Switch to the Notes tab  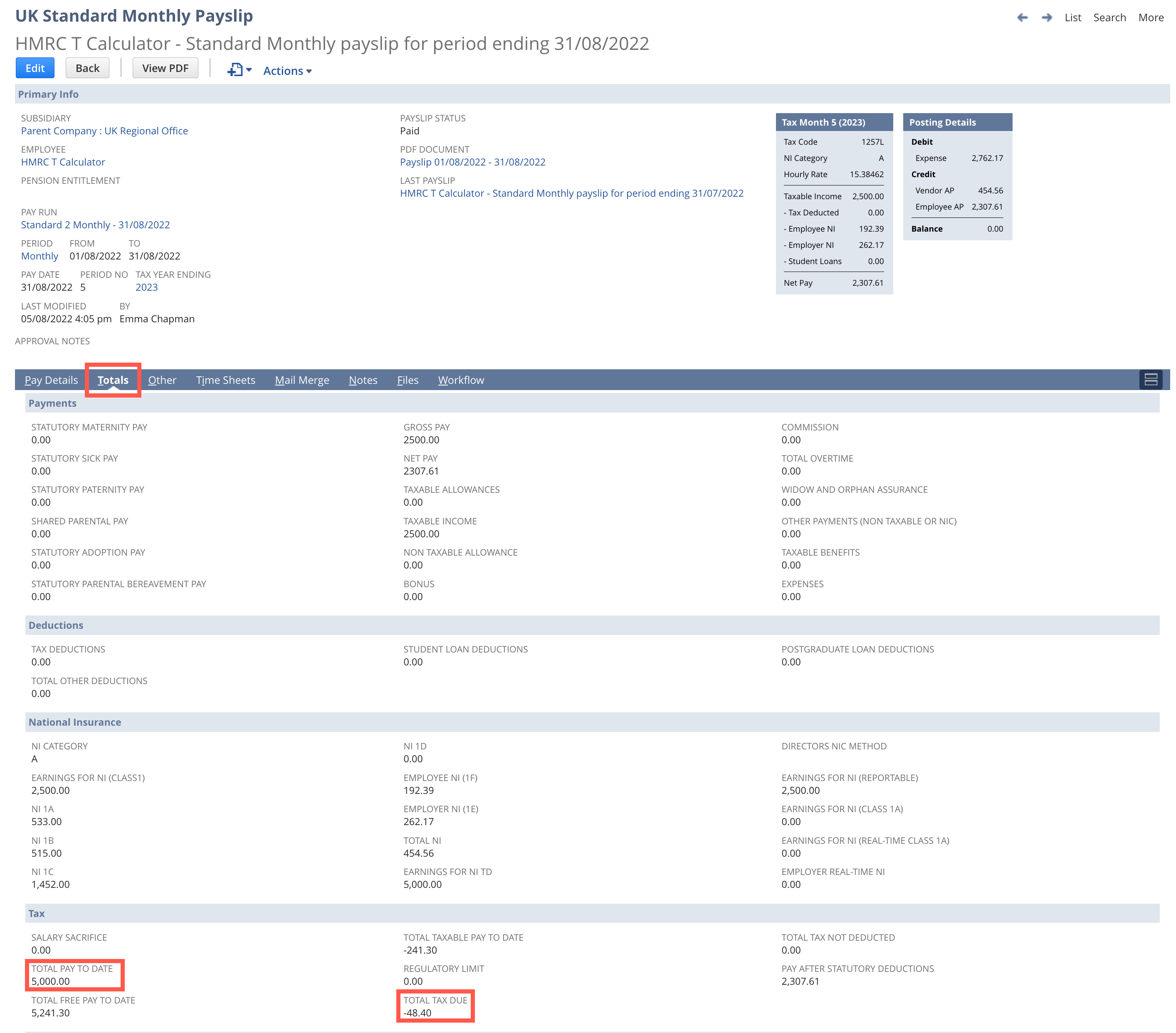click(x=363, y=380)
